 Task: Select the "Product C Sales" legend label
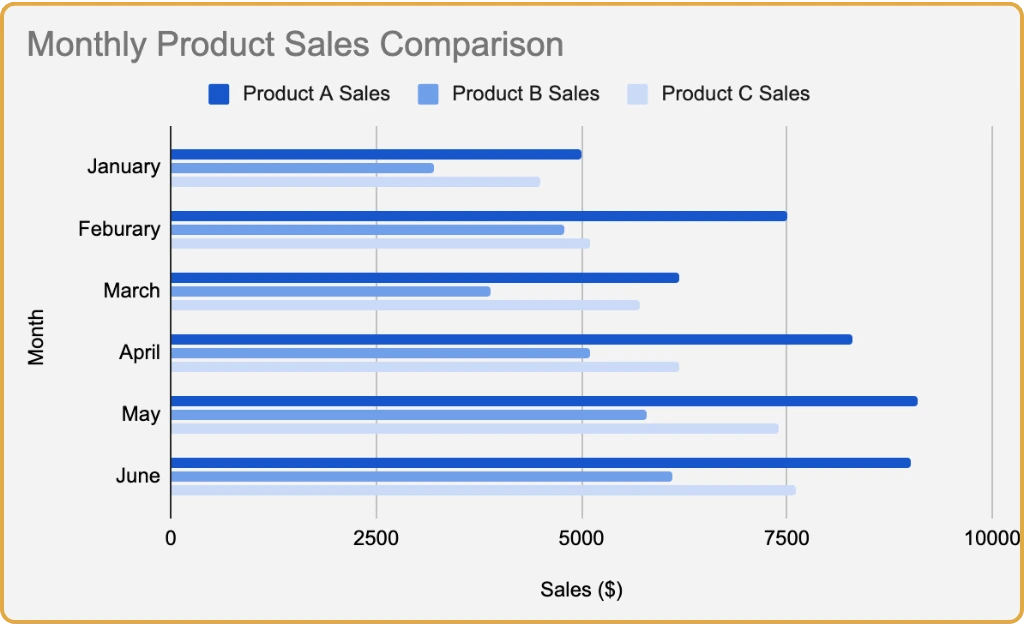735,94
